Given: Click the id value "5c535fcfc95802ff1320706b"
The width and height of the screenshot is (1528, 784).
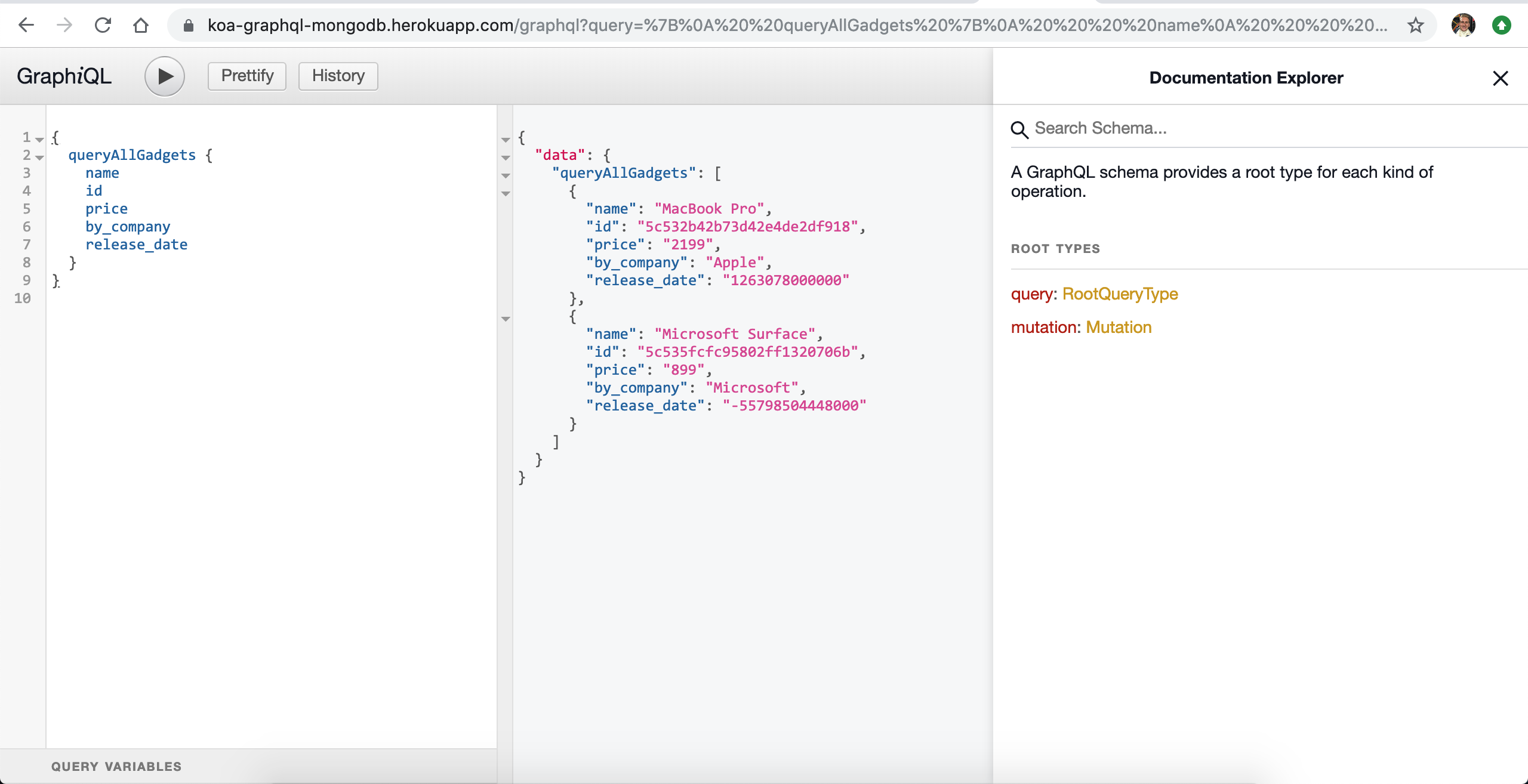Looking at the screenshot, I should (747, 352).
